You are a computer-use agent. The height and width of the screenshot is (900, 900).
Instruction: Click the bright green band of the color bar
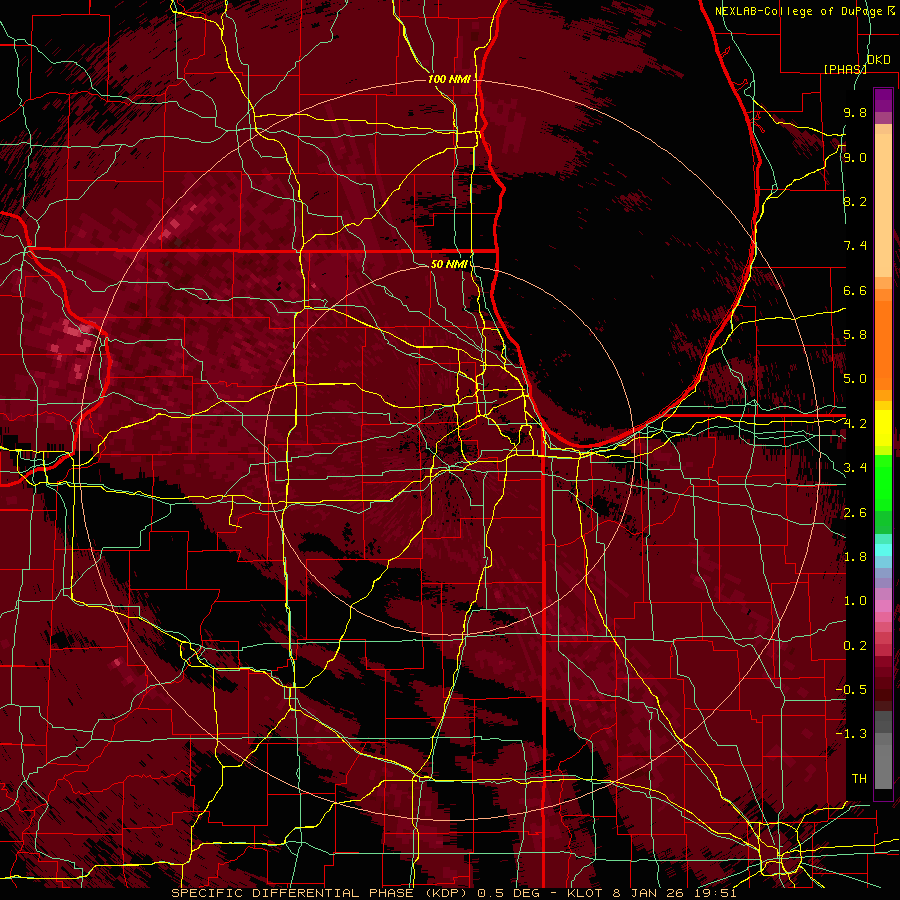[x=883, y=482]
